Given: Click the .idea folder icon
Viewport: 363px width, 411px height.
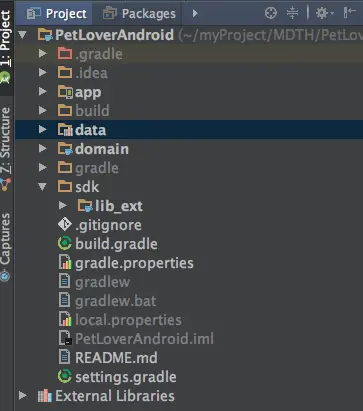Looking at the screenshot, I should [x=65, y=72].
